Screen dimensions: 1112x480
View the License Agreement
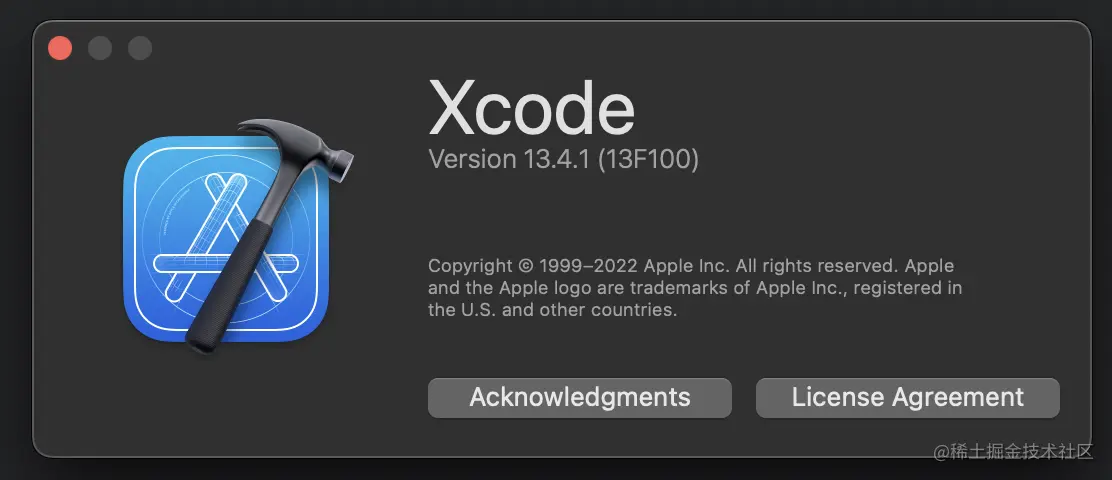pyautogui.click(x=908, y=398)
